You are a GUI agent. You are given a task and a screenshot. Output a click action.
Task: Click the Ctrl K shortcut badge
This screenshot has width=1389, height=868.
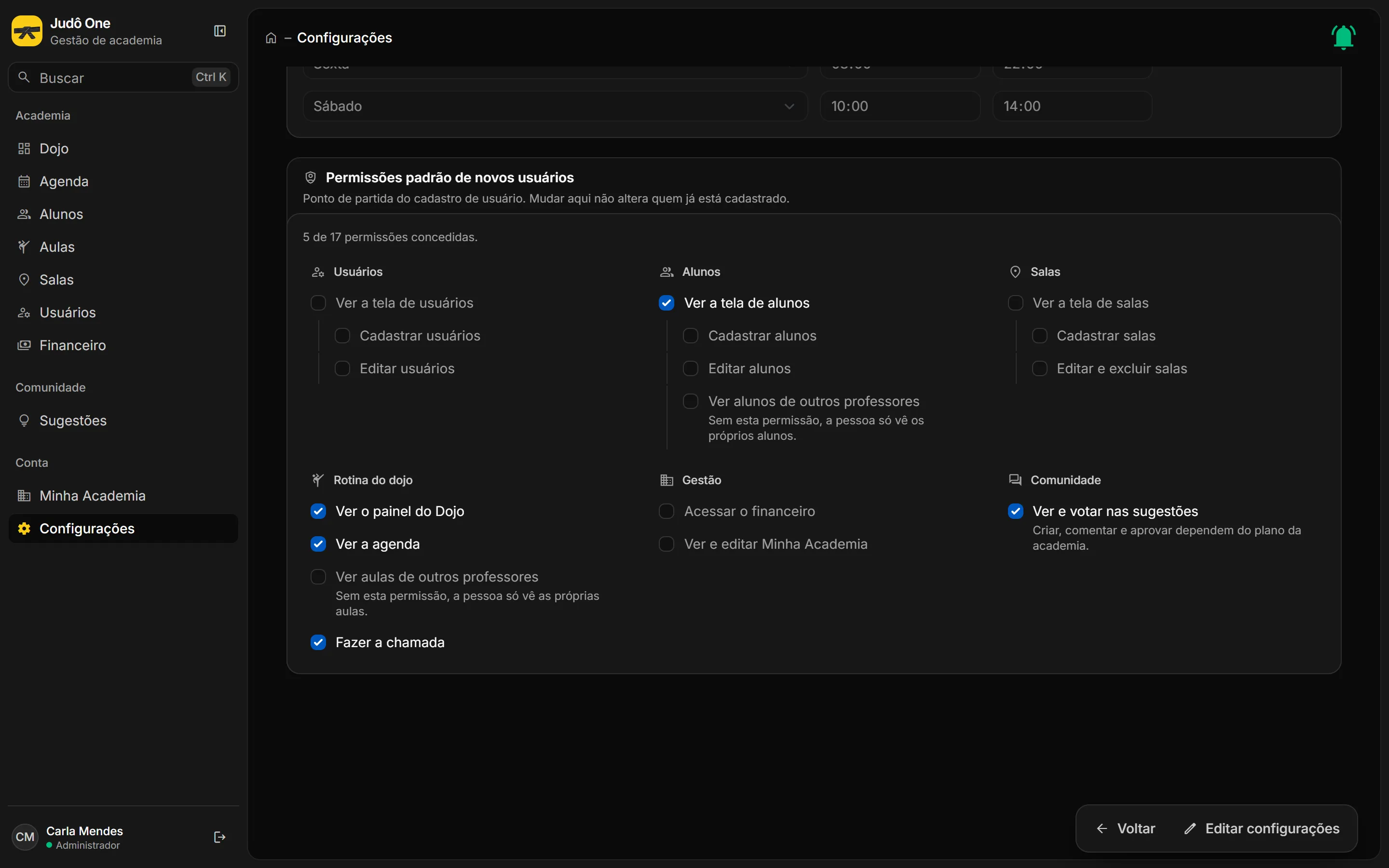[x=211, y=78]
